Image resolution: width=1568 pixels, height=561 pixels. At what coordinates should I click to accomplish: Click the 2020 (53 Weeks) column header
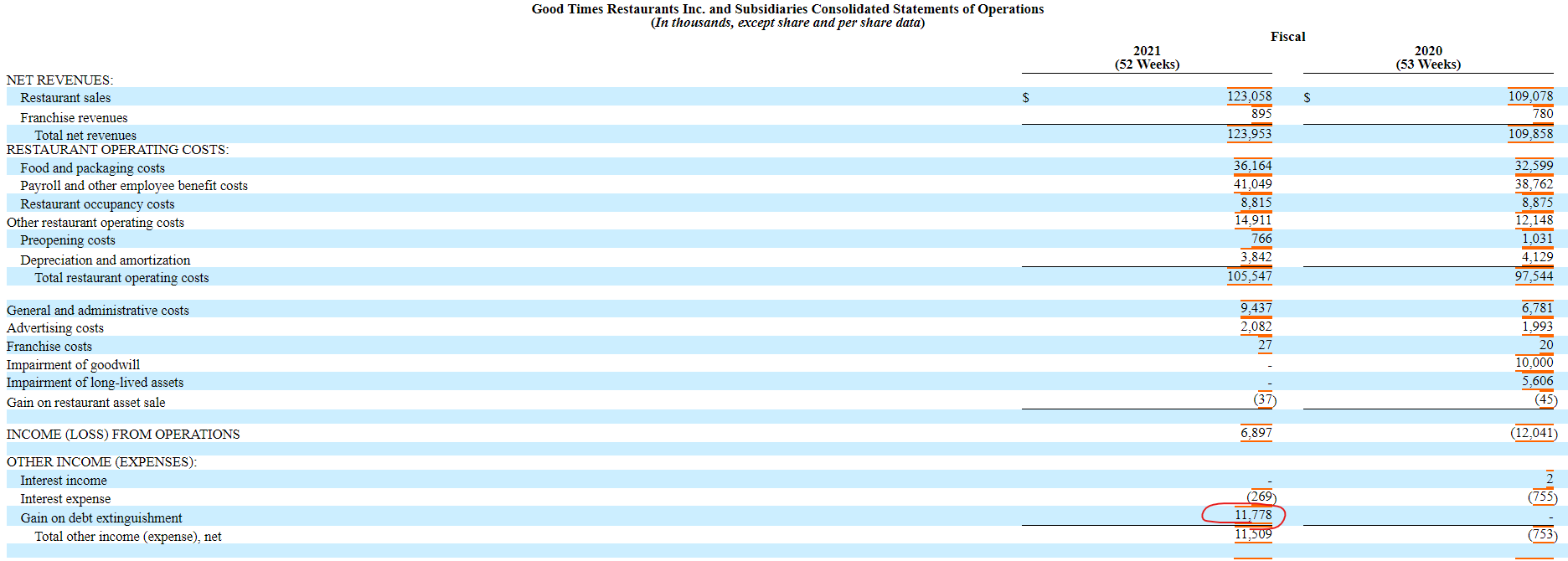(x=1428, y=58)
